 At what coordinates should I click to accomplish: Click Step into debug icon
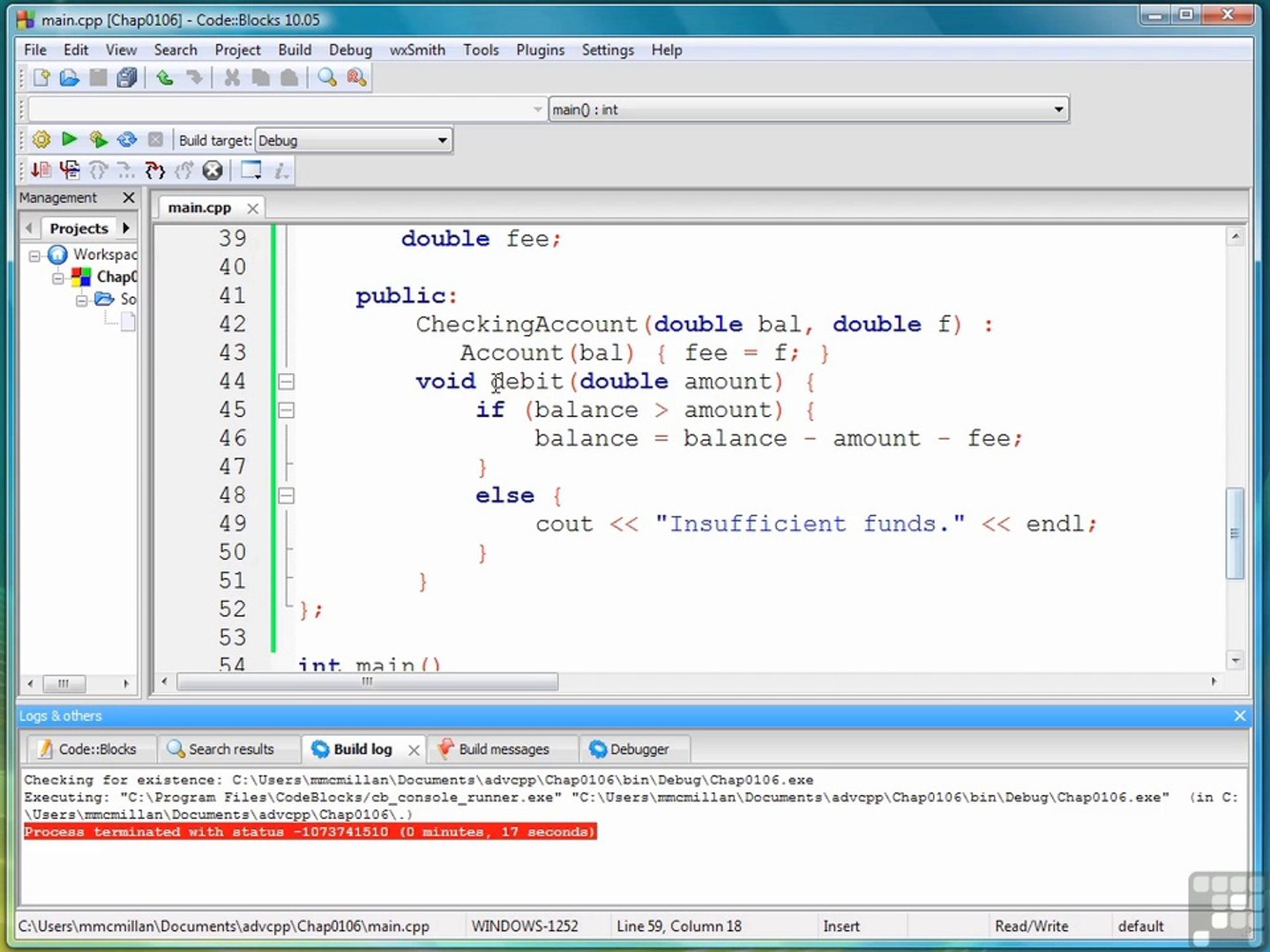(155, 170)
